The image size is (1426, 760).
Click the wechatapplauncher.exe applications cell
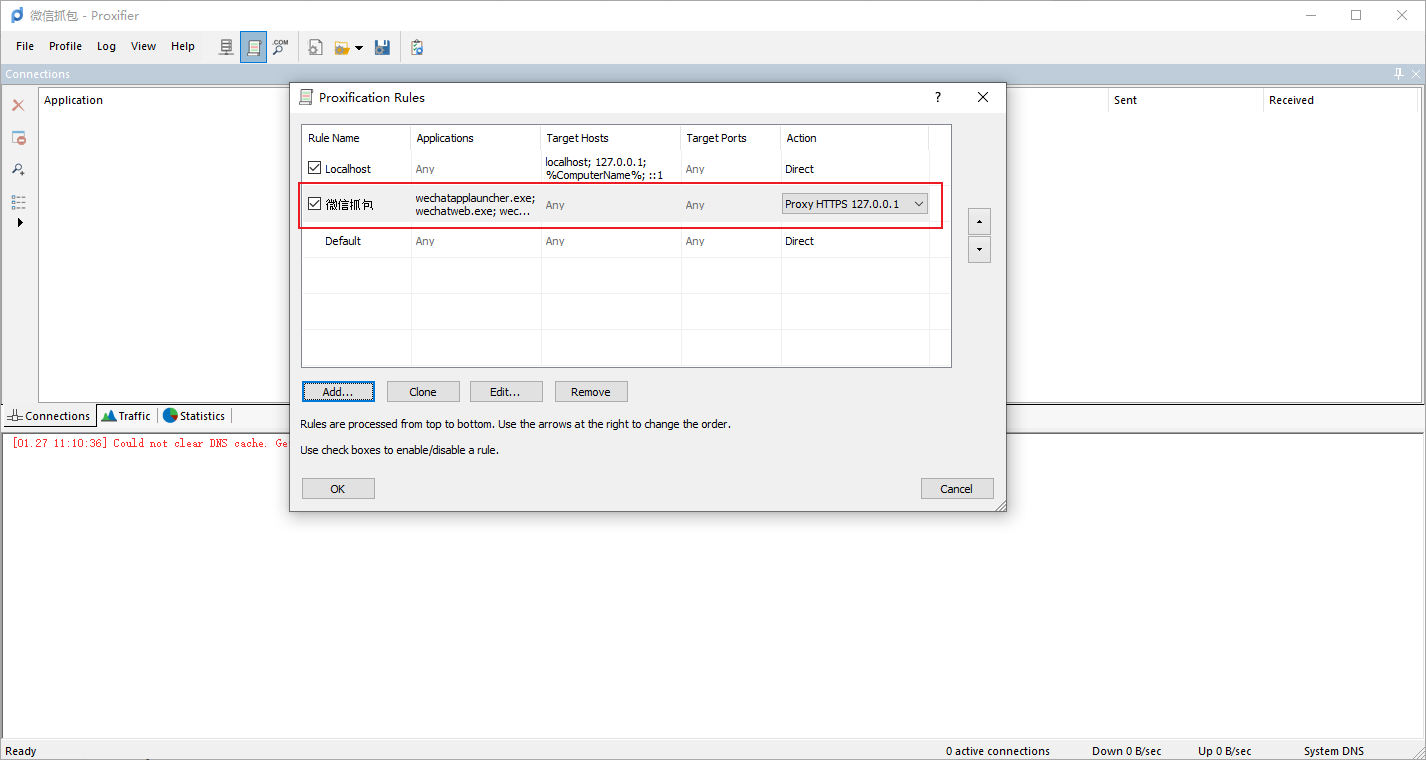pos(476,204)
